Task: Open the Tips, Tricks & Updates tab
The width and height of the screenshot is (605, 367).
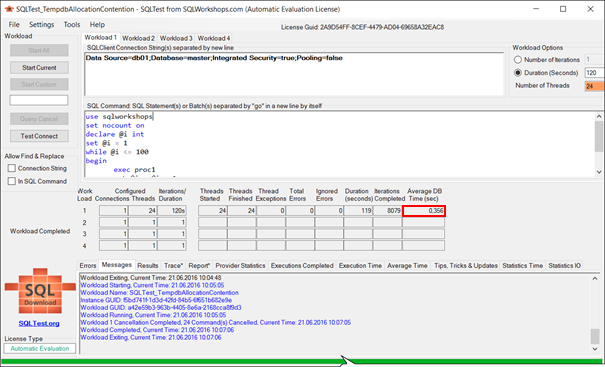Action: [x=466, y=266]
